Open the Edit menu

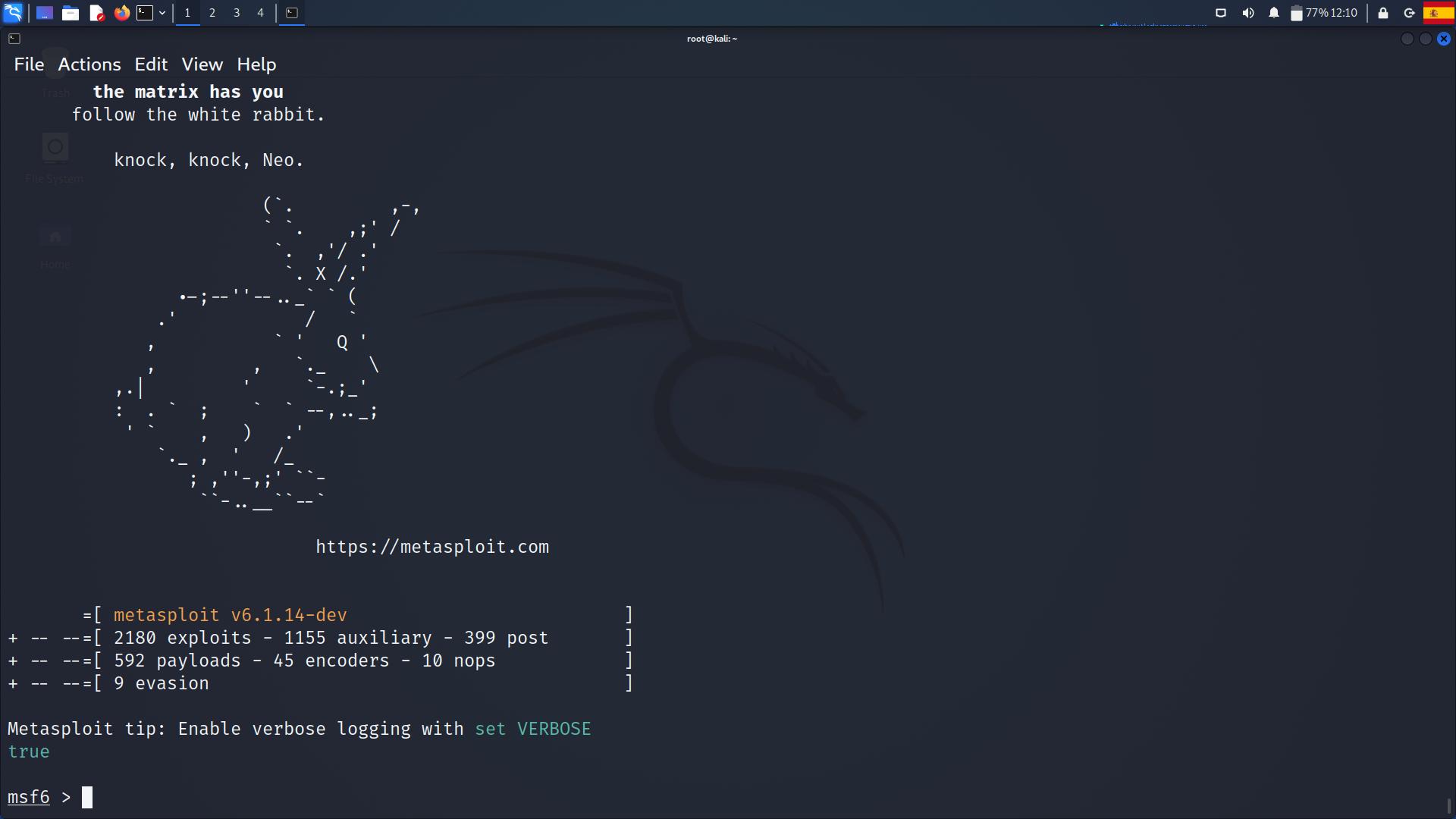pos(151,64)
